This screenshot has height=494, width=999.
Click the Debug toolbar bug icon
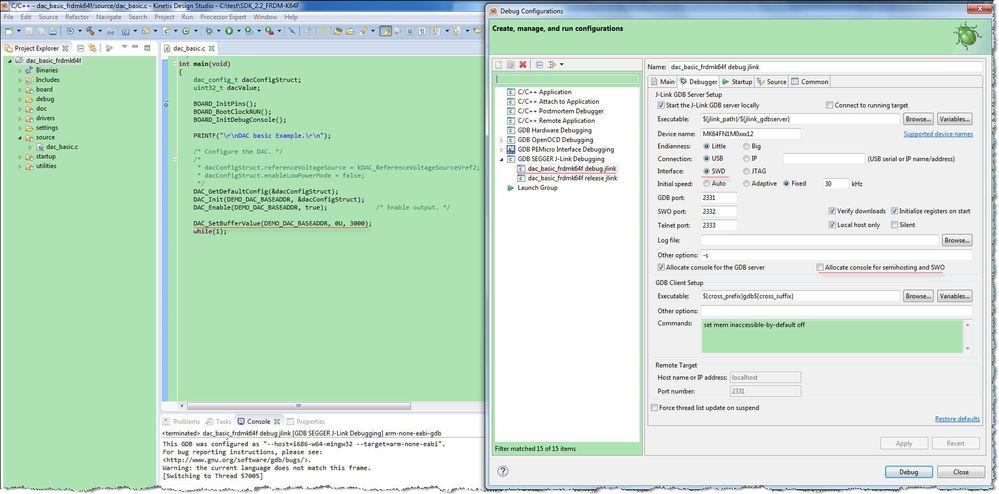coord(209,31)
